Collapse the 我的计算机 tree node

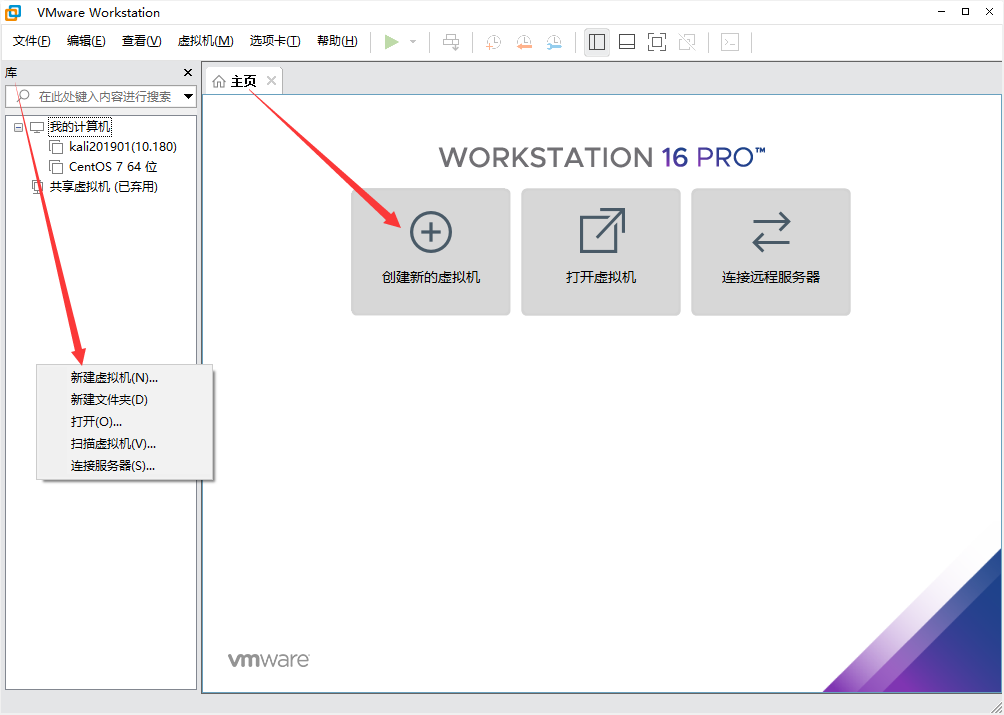coord(19,127)
